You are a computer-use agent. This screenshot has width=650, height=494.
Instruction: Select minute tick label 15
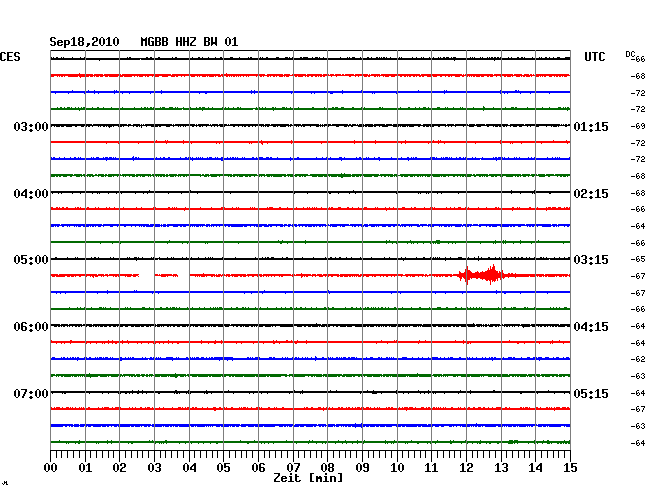pos(570,468)
